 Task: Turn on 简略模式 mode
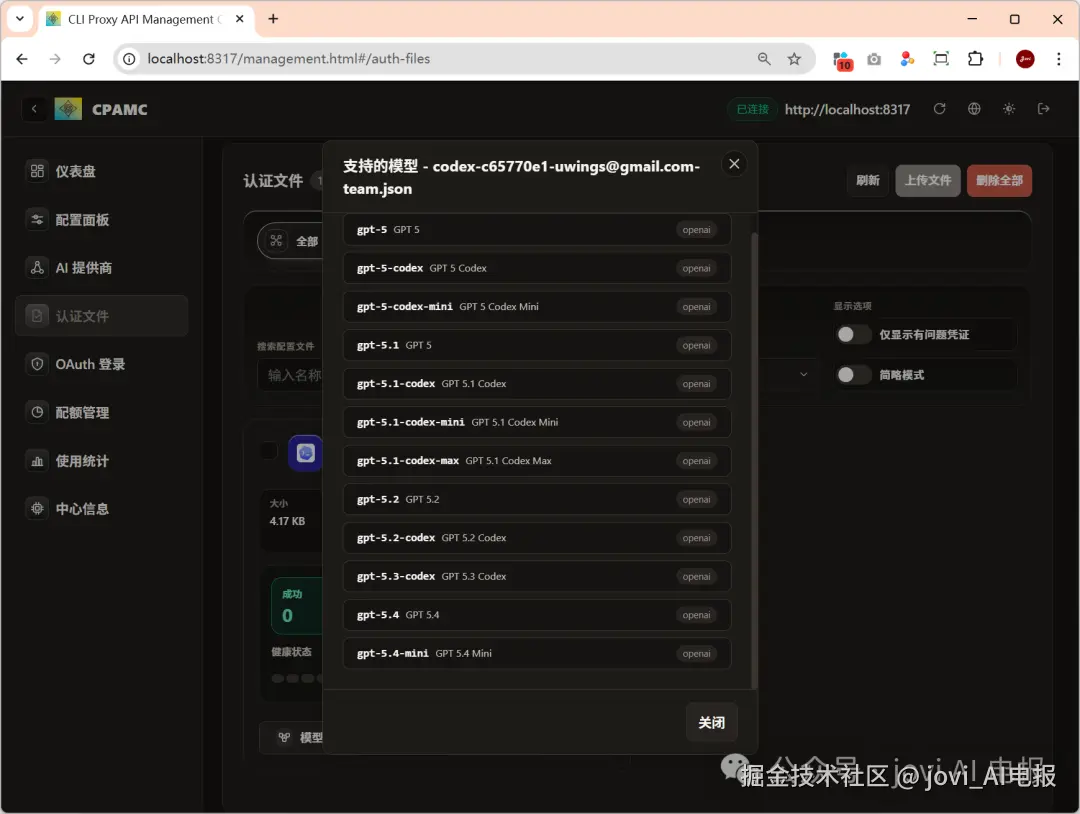pos(853,375)
